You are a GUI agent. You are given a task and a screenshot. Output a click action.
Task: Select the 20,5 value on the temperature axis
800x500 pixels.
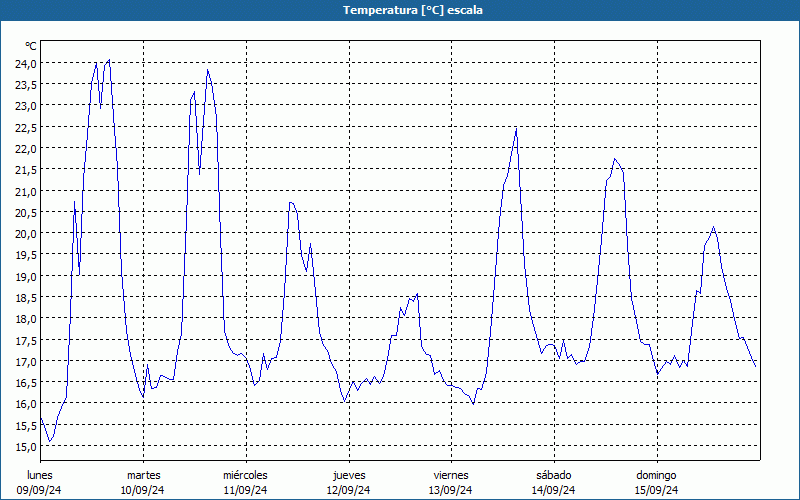26,212
